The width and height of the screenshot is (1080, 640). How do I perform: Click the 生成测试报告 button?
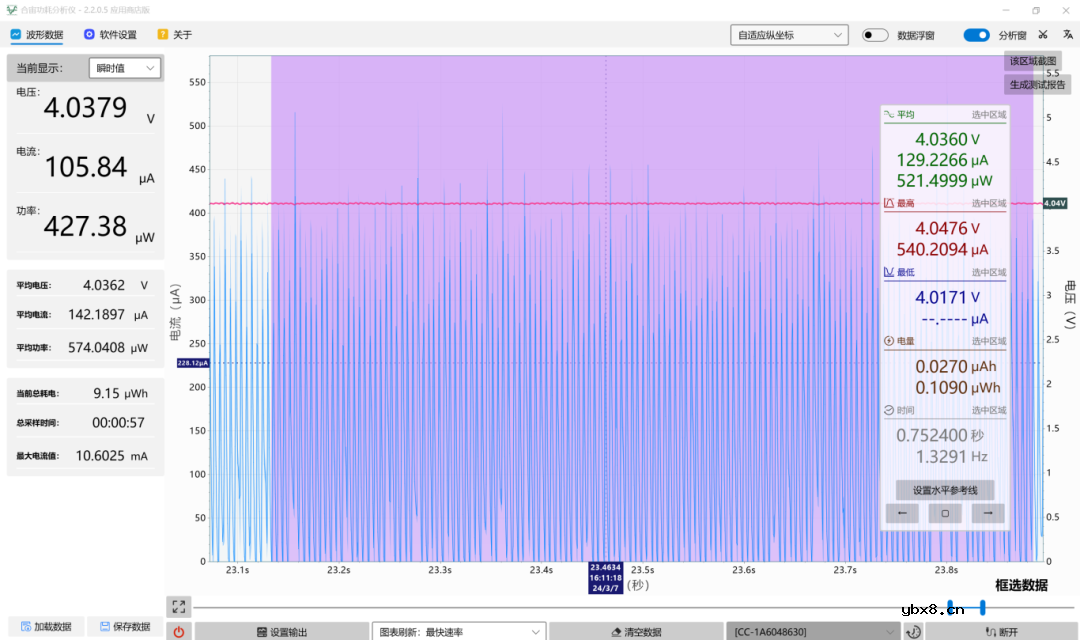click(x=1037, y=84)
